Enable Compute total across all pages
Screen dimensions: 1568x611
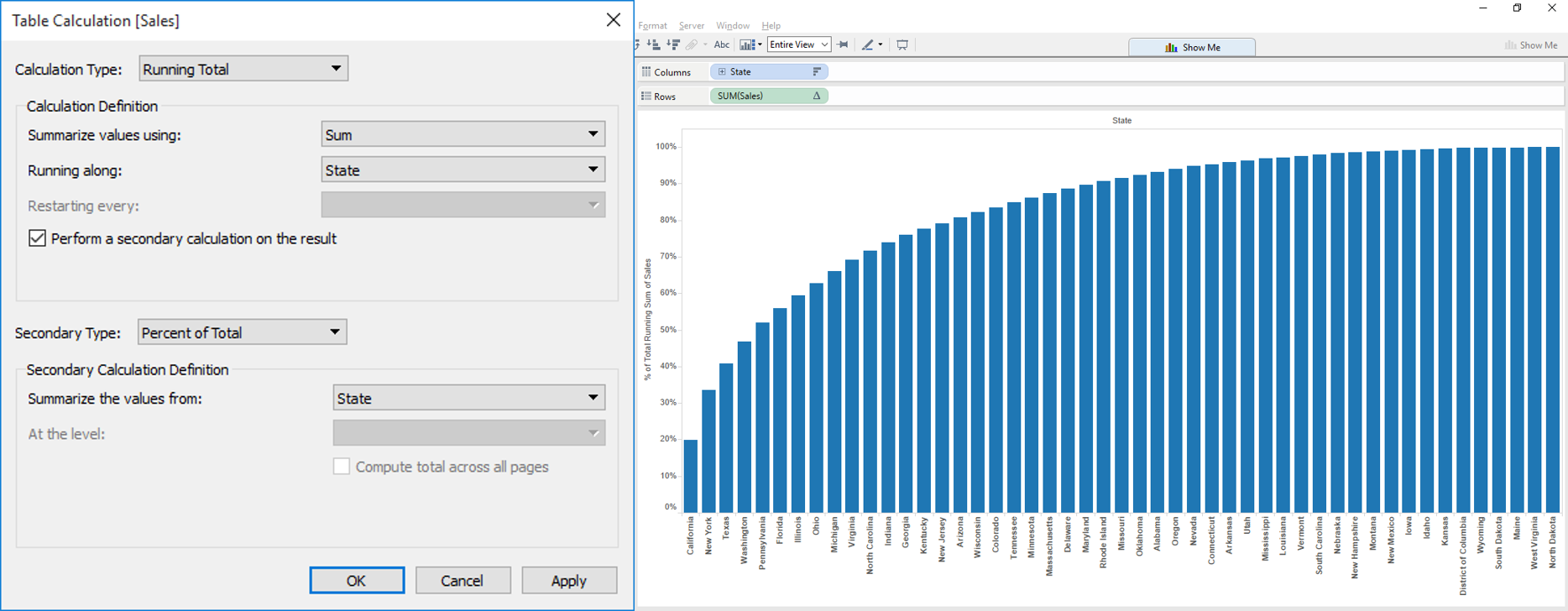click(342, 467)
